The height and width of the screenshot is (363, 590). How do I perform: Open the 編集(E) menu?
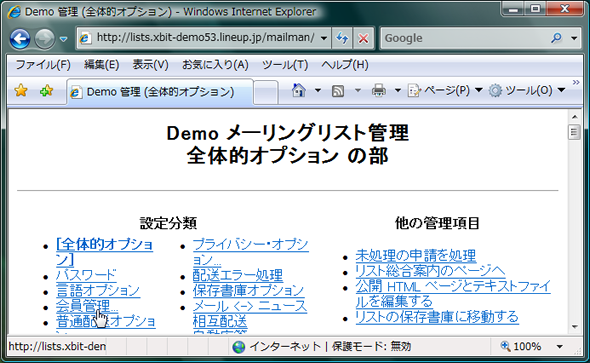click(101, 65)
